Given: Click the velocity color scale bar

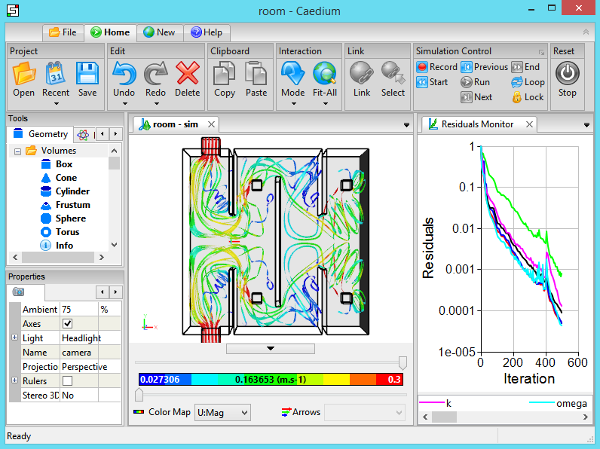Looking at the screenshot, I should coord(271,379).
